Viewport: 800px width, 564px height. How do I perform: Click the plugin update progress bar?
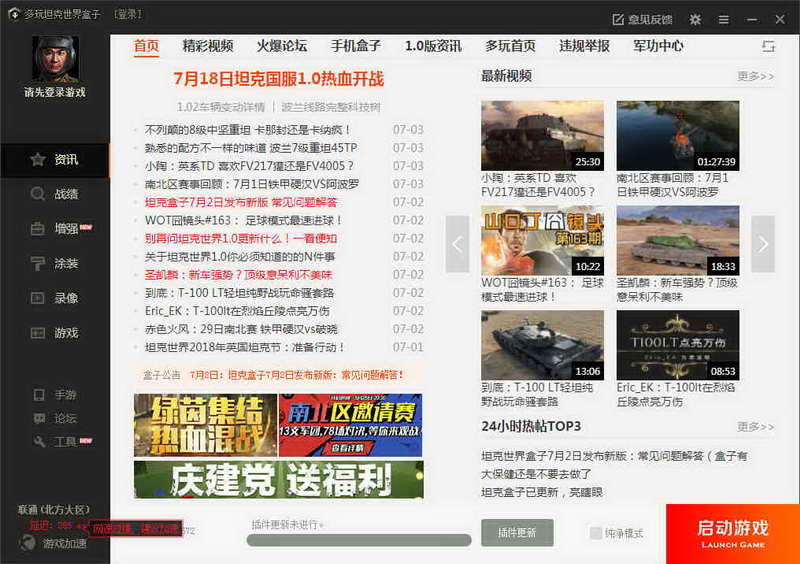359,540
